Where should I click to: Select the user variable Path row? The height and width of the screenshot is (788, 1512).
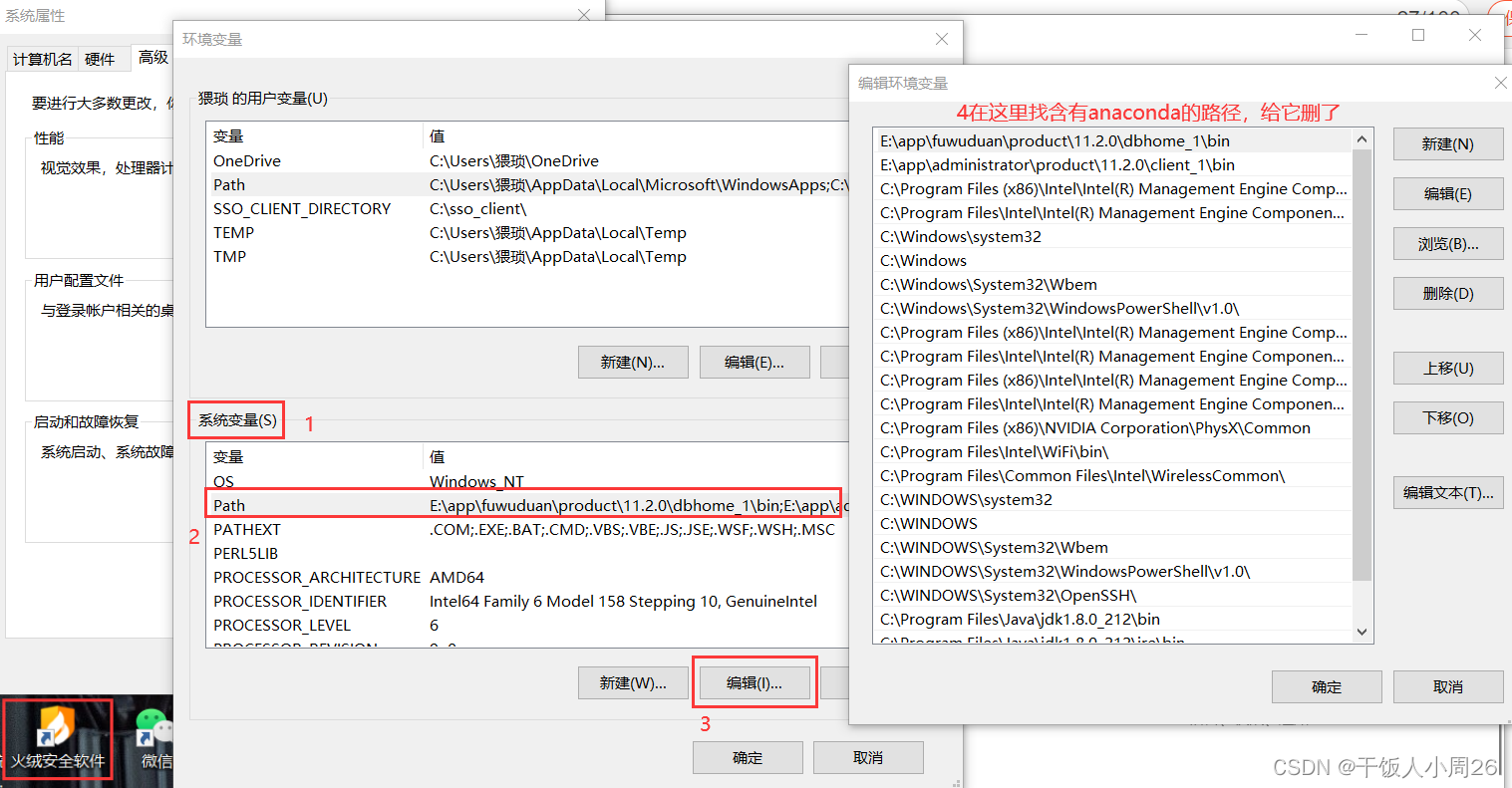[x=528, y=185]
